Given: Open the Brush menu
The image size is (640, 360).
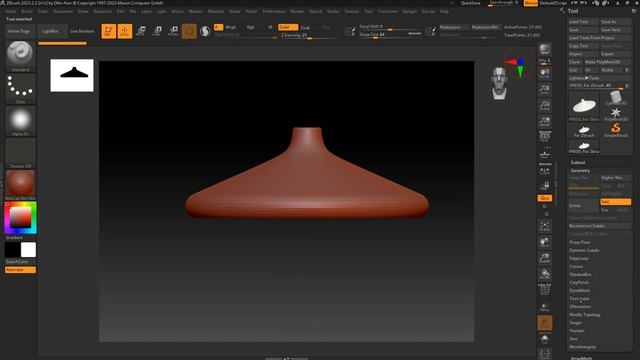Looking at the screenshot, I should point(27,11).
